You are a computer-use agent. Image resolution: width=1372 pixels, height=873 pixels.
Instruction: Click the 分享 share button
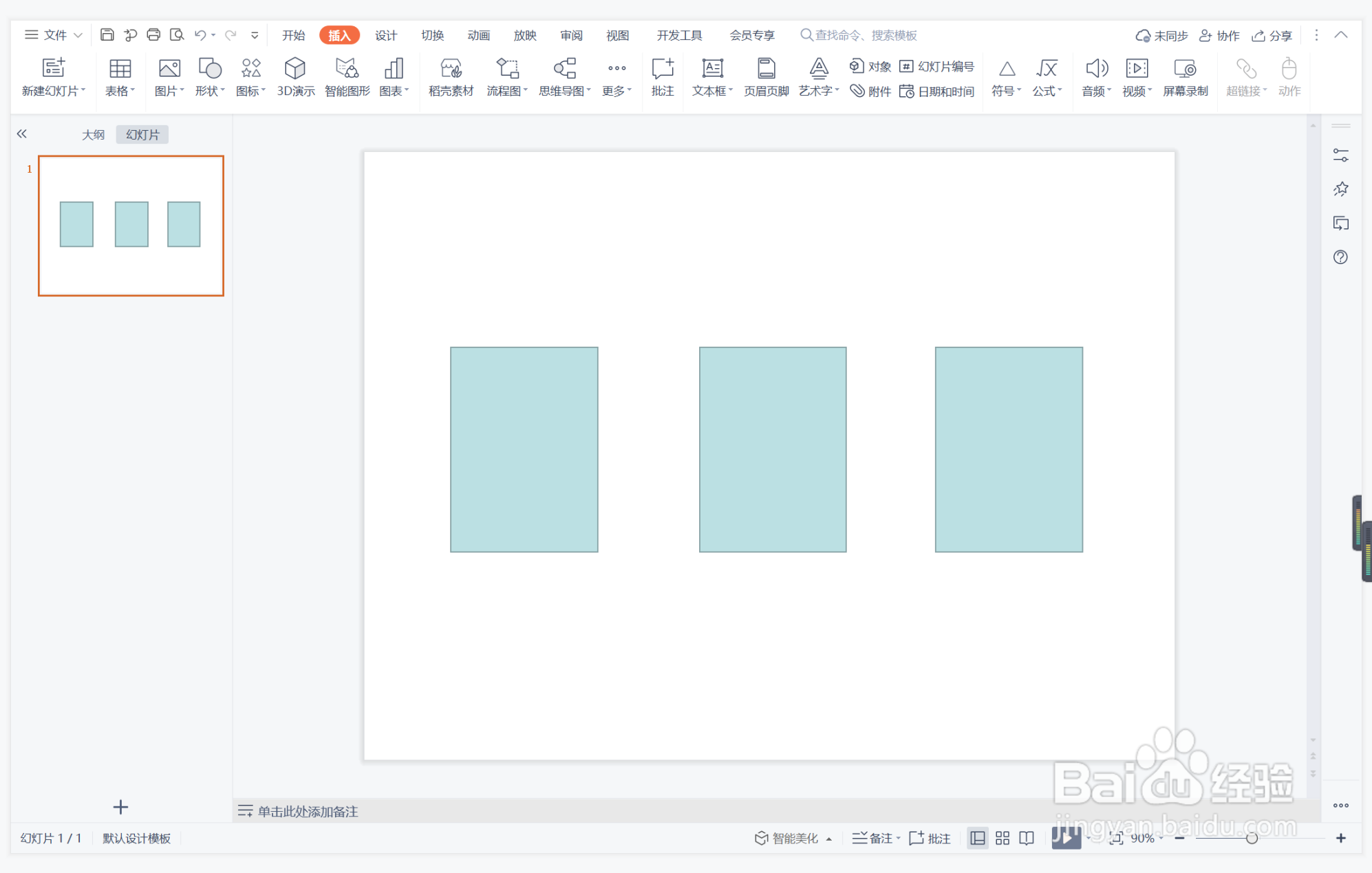[x=1272, y=35]
